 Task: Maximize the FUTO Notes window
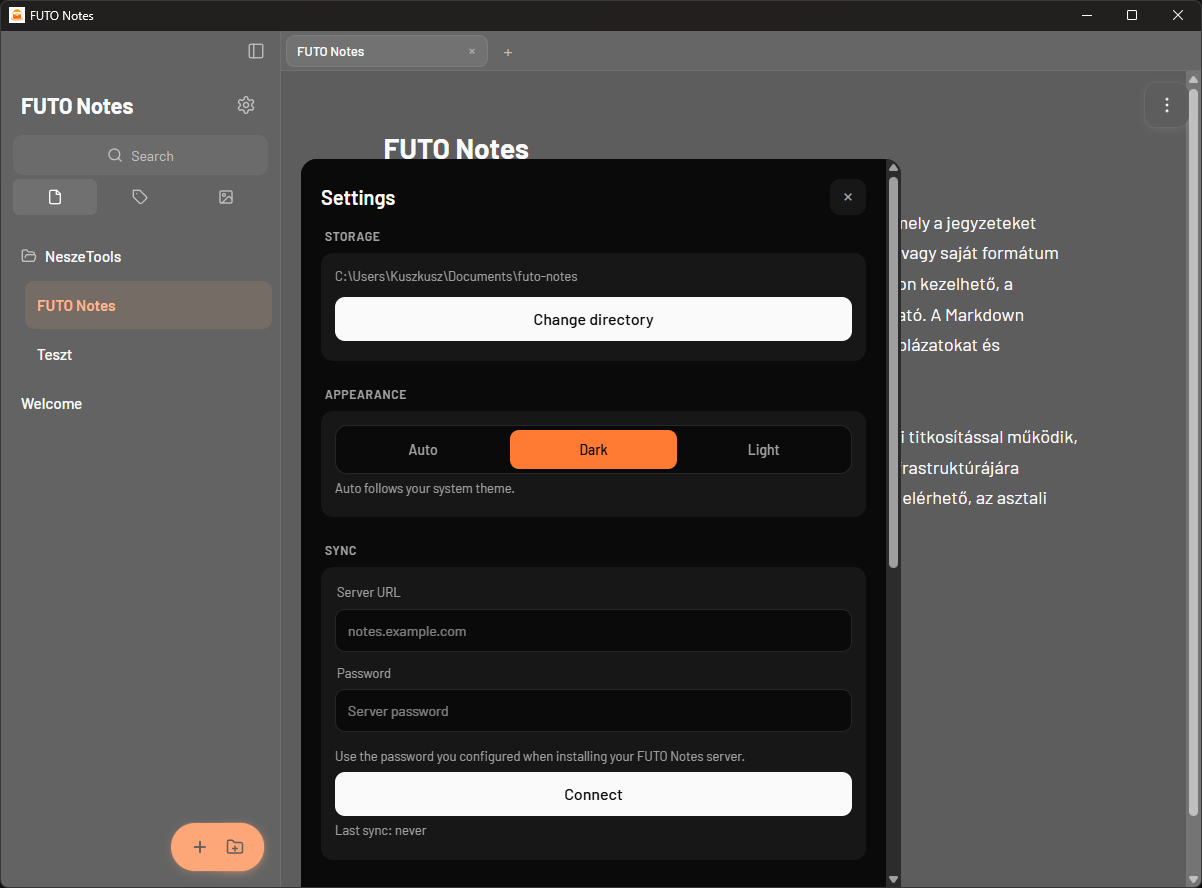point(1132,15)
